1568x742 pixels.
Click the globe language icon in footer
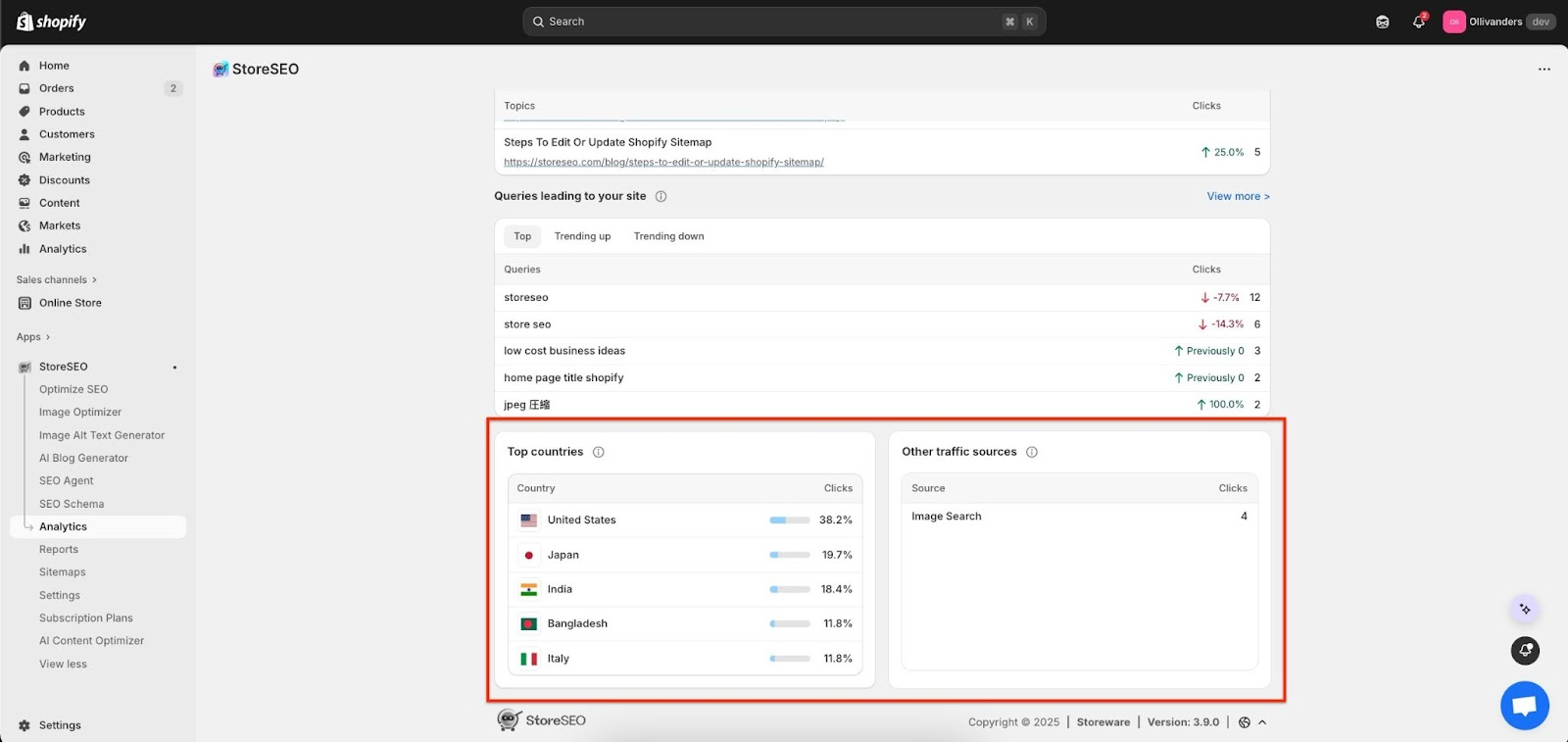(x=1244, y=722)
